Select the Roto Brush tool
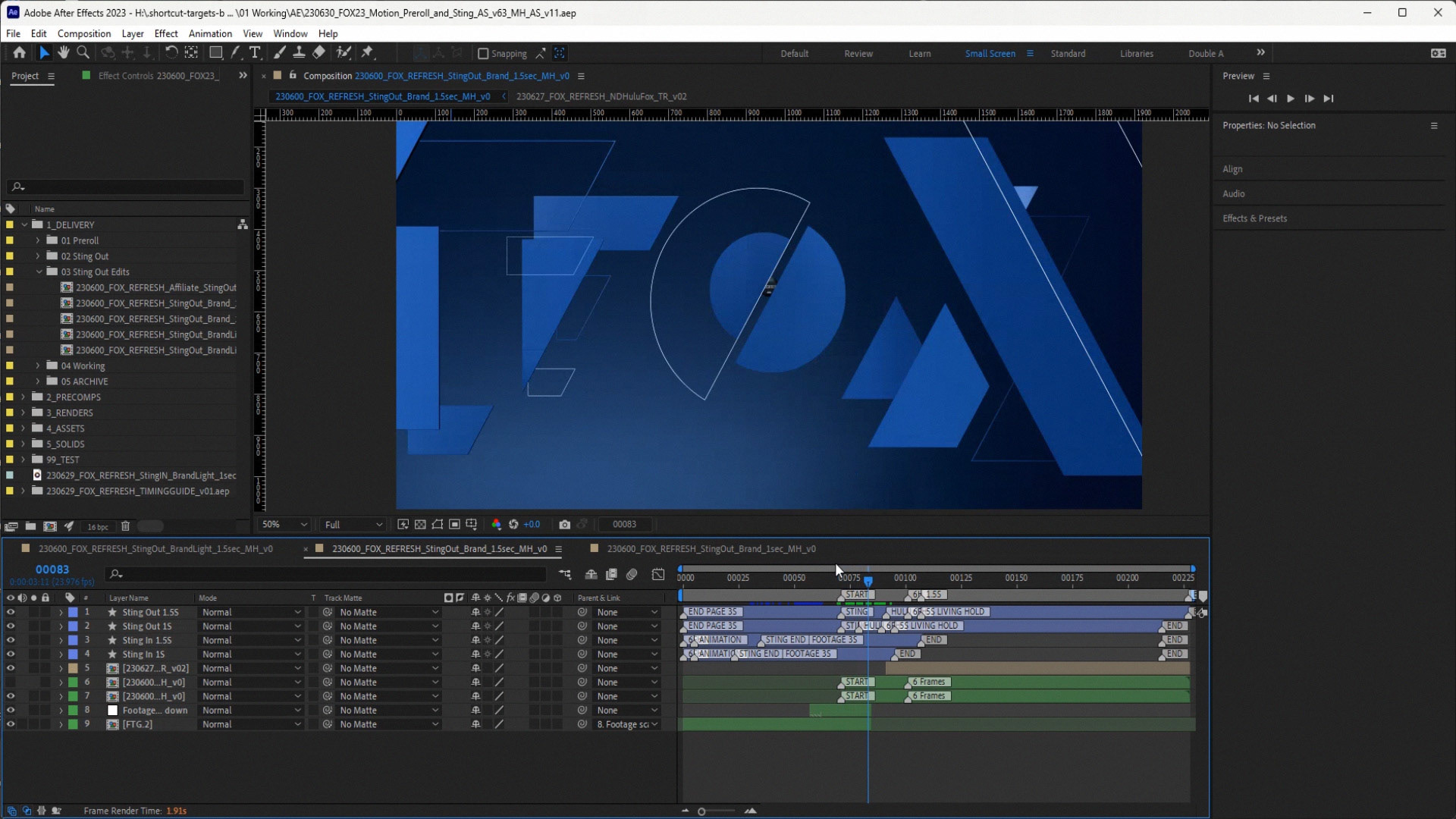 point(344,52)
